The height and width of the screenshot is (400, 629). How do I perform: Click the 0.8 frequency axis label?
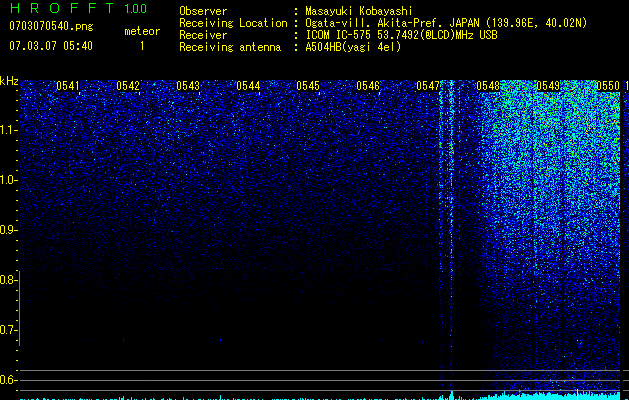pos(8,280)
